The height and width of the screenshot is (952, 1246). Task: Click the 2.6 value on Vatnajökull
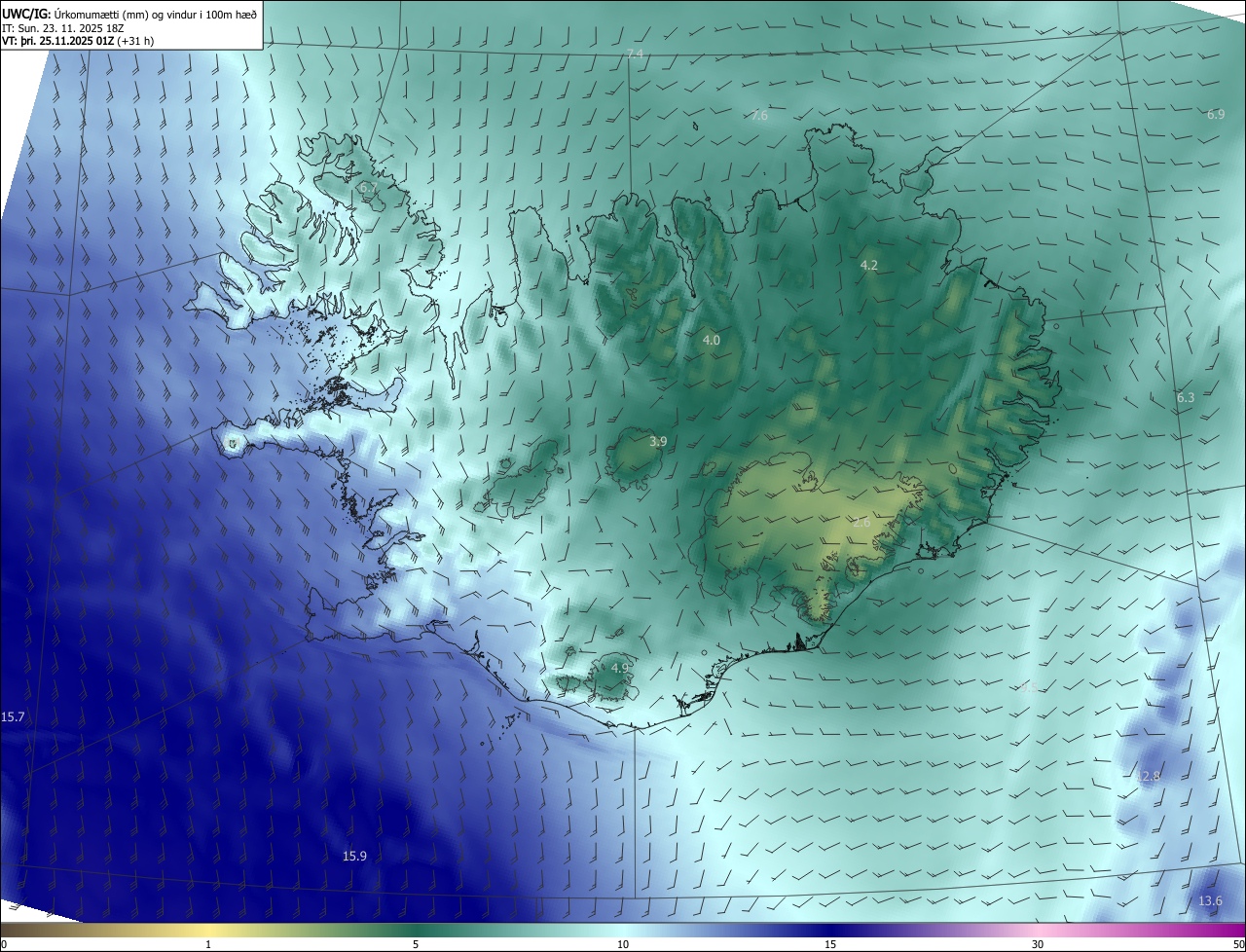pyautogui.click(x=861, y=523)
